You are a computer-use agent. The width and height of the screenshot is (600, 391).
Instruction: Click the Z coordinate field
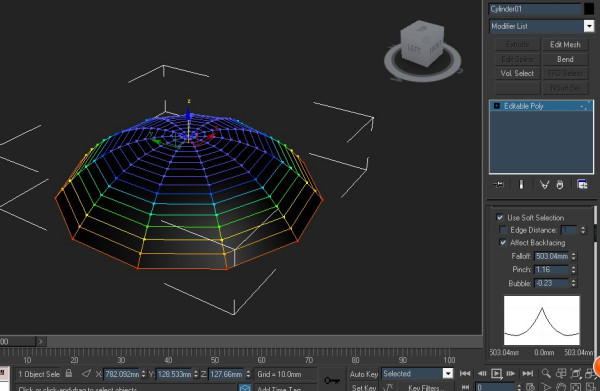(x=227, y=374)
